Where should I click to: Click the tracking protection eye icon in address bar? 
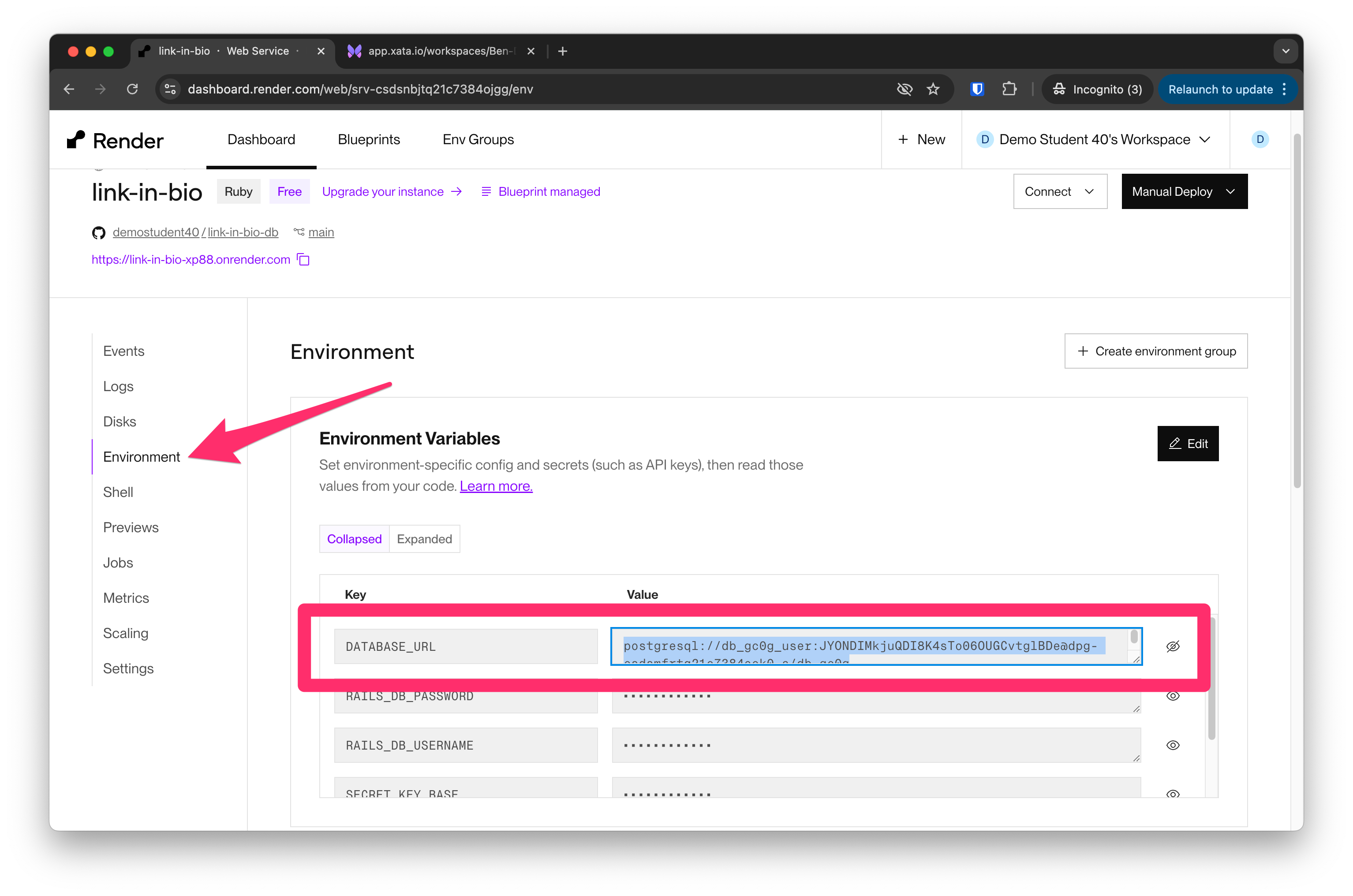904,89
